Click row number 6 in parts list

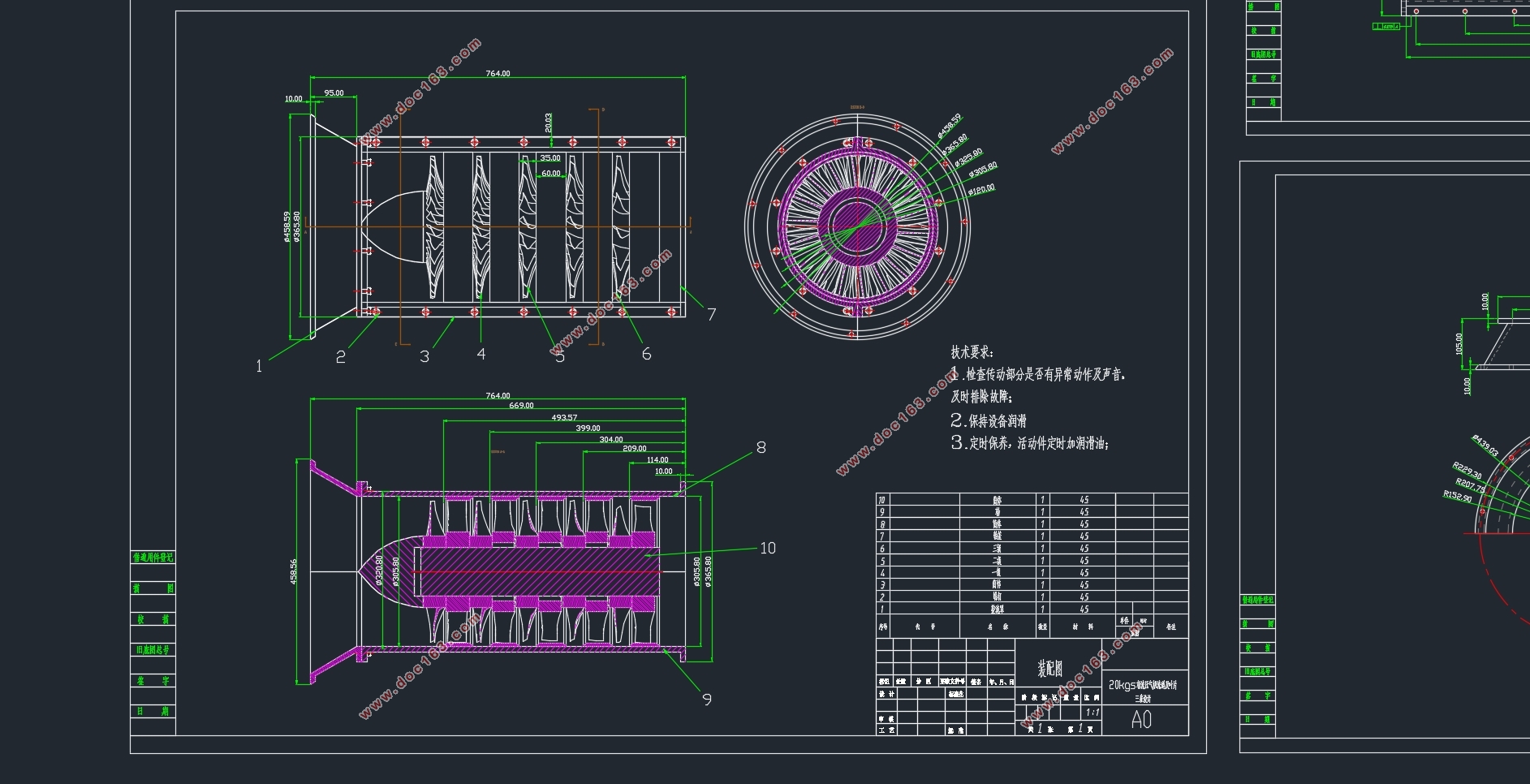point(882,549)
